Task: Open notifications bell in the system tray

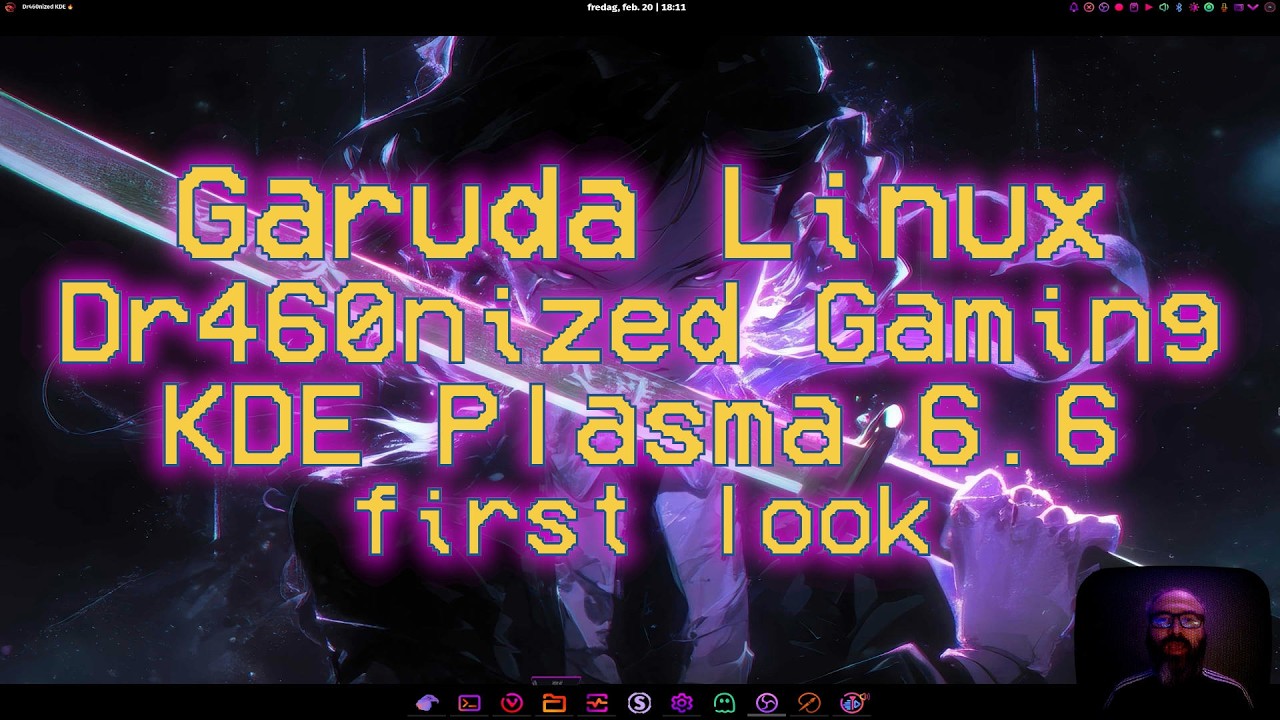Action: (1074, 7)
